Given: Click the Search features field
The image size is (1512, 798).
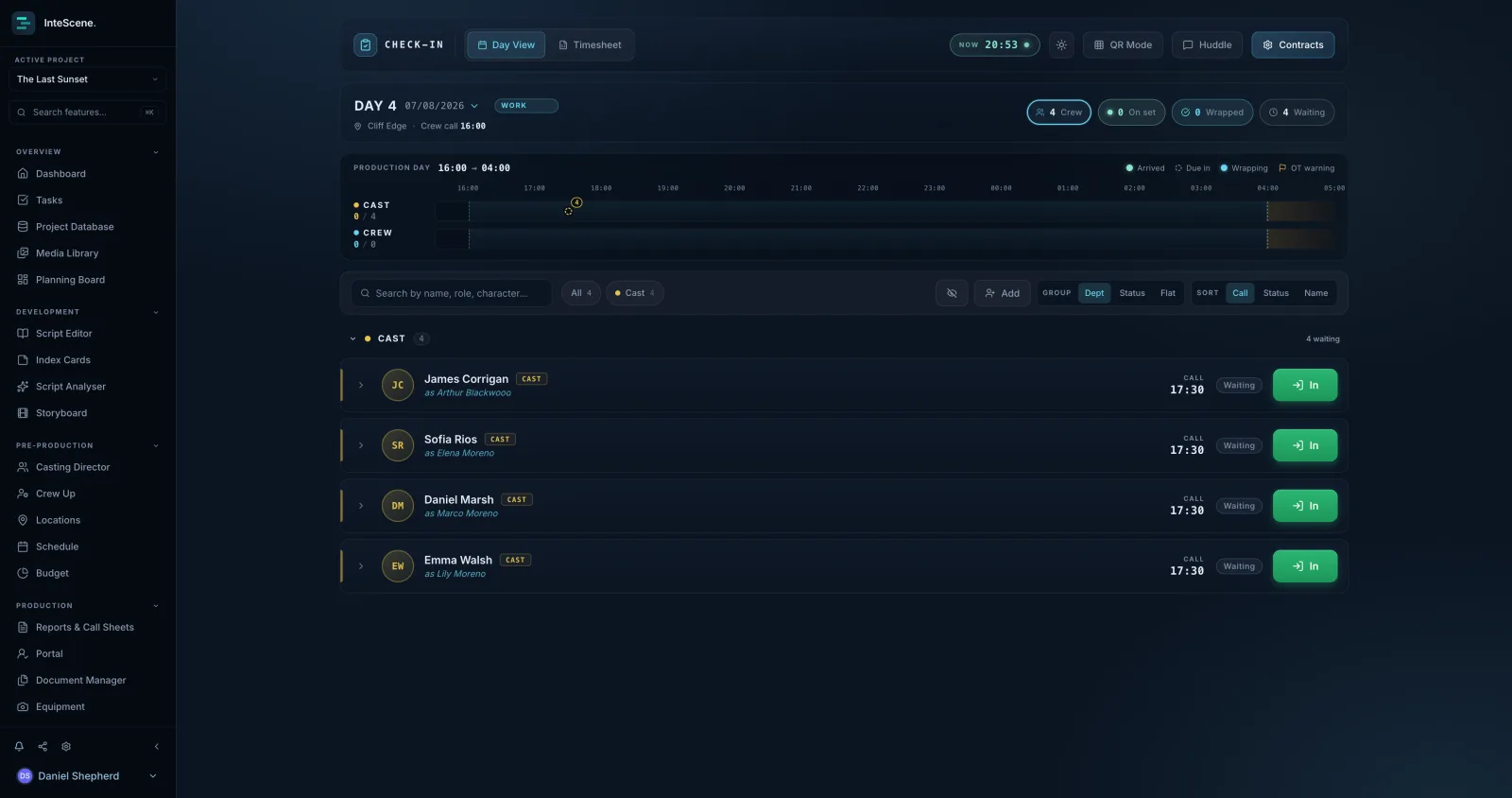Looking at the screenshot, I should (x=88, y=113).
